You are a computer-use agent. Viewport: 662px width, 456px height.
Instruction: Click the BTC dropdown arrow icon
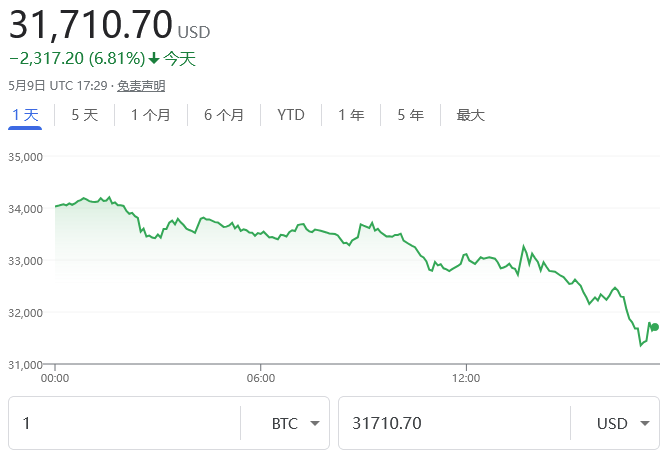315,423
